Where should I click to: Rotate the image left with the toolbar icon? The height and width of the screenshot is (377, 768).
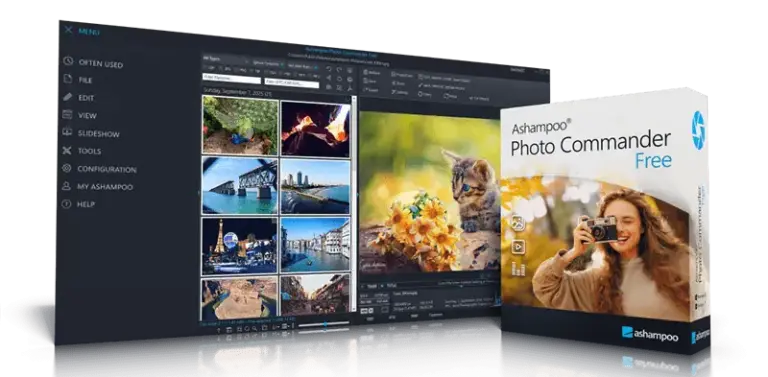[329, 69]
